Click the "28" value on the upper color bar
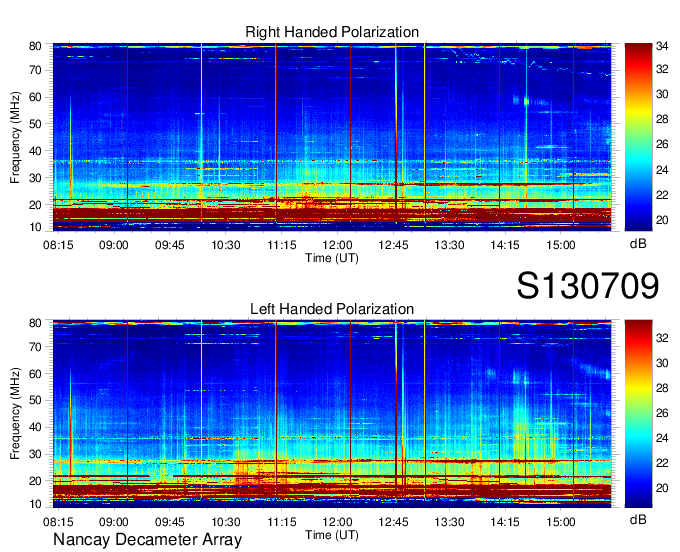The height and width of the screenshot is (552, 680). point(662,119)
